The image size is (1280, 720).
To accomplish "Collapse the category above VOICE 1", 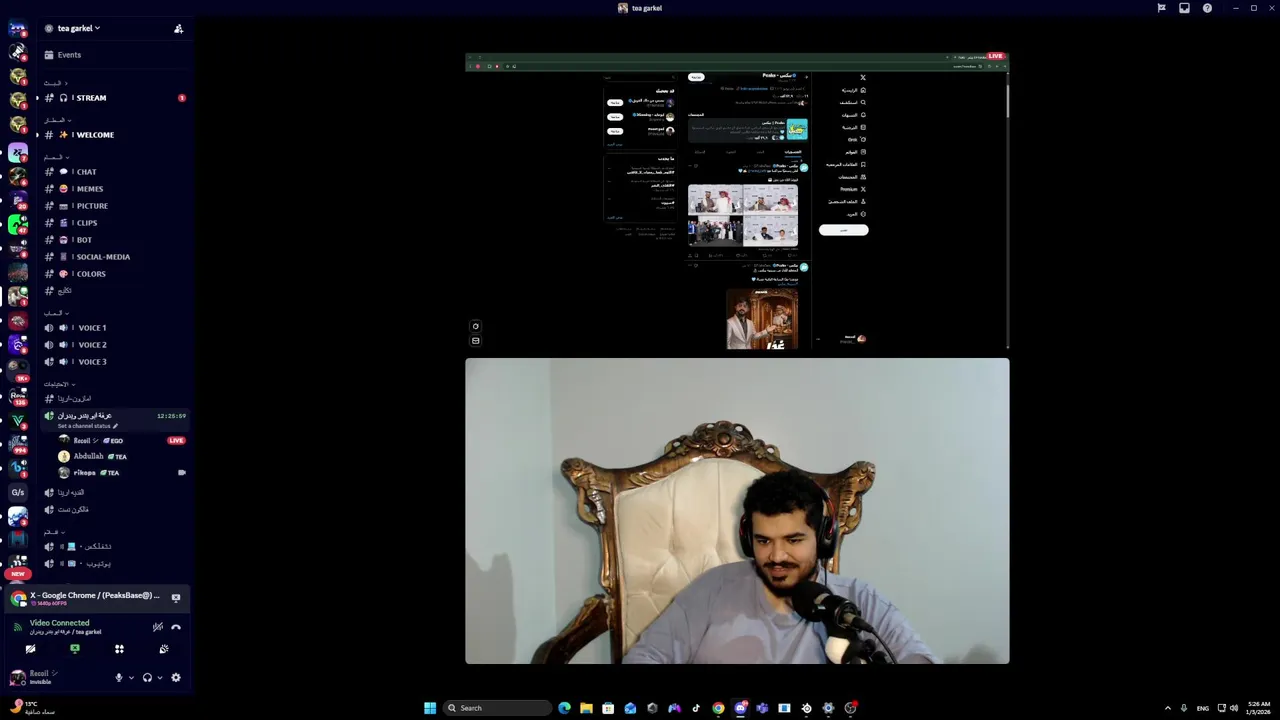I will click(x=56, y=313).
